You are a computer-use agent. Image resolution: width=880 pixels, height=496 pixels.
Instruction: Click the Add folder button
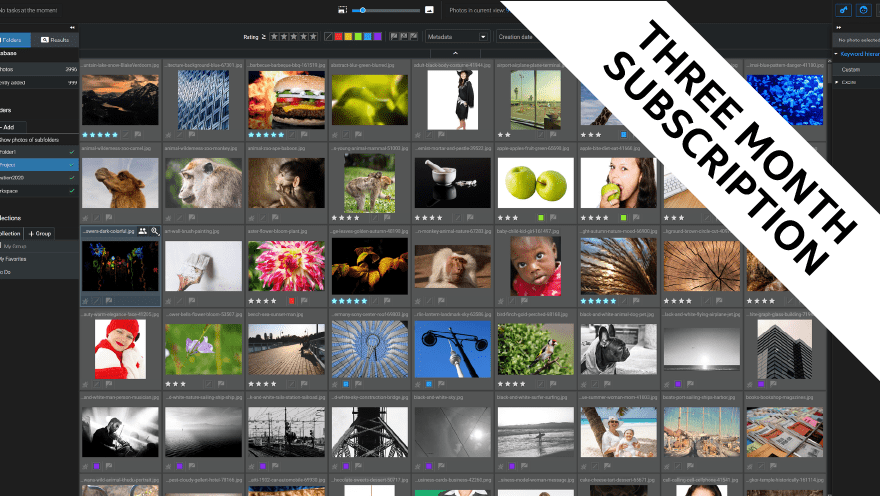(12, 127)
